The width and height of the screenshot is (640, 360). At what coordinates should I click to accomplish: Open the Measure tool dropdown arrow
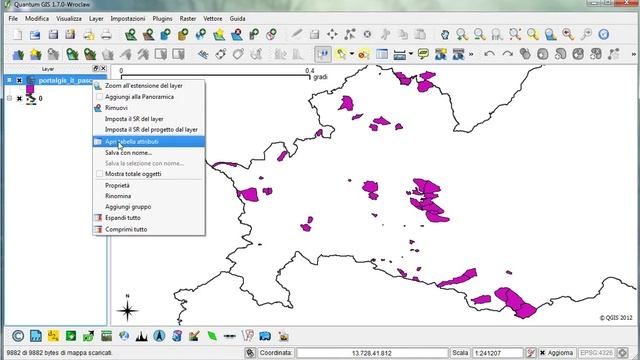click(411, 54)
